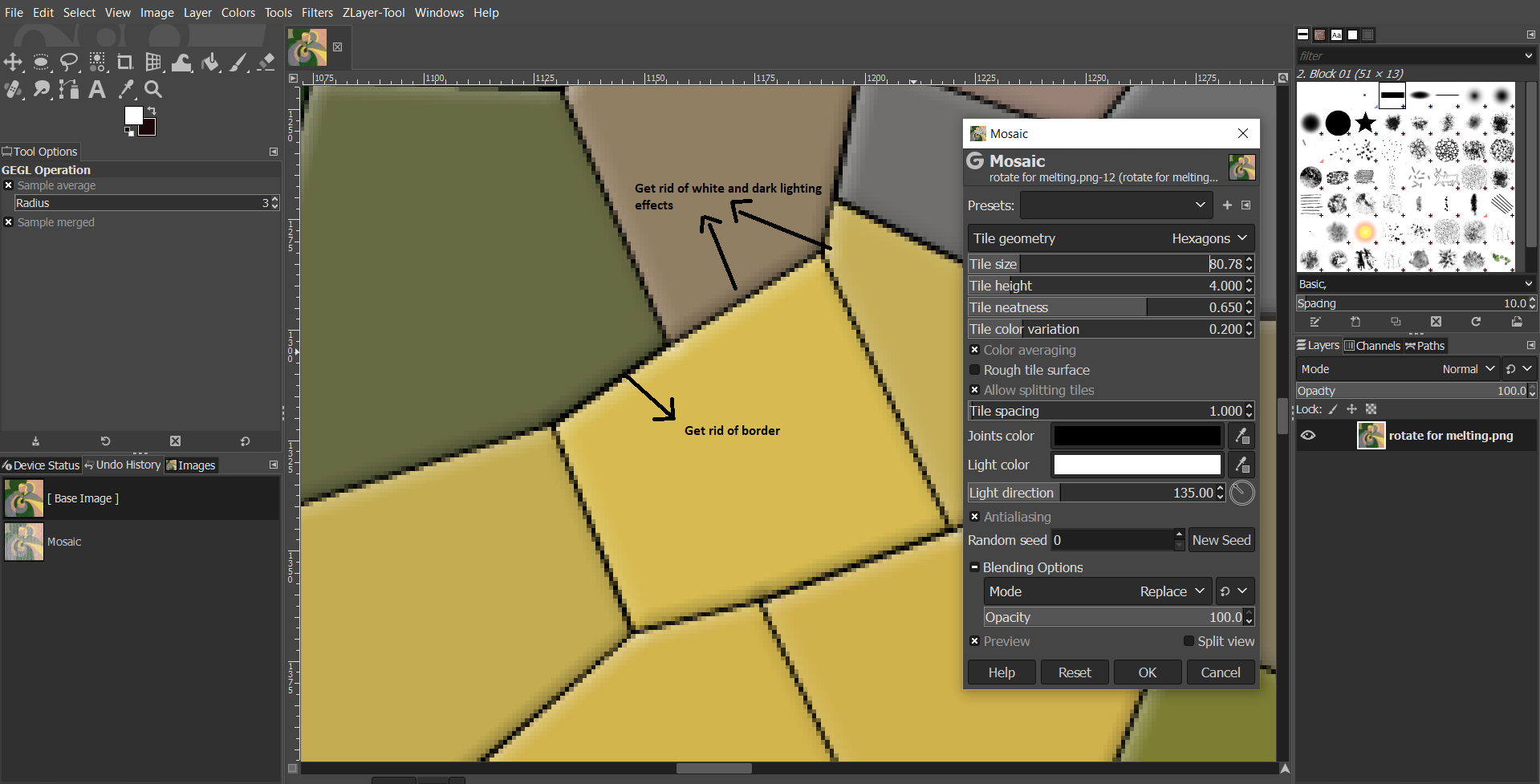Swap foreground and background colors
This screenshot has height=784, width=1540.
(x=152, y=111)
